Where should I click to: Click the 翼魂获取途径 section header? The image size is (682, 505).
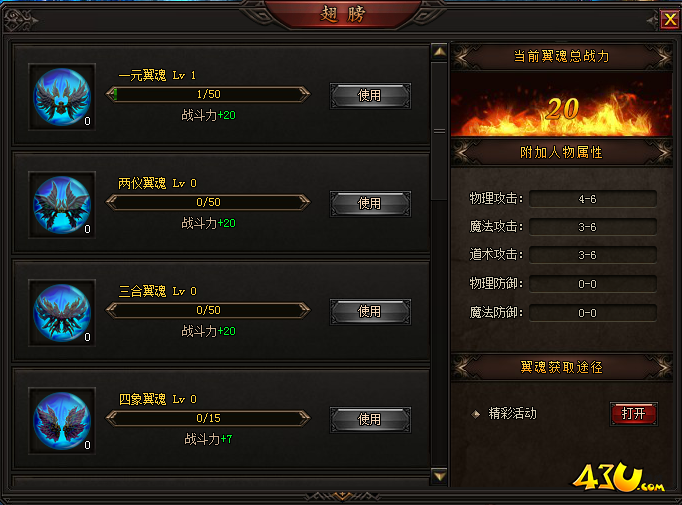point(562,368)
